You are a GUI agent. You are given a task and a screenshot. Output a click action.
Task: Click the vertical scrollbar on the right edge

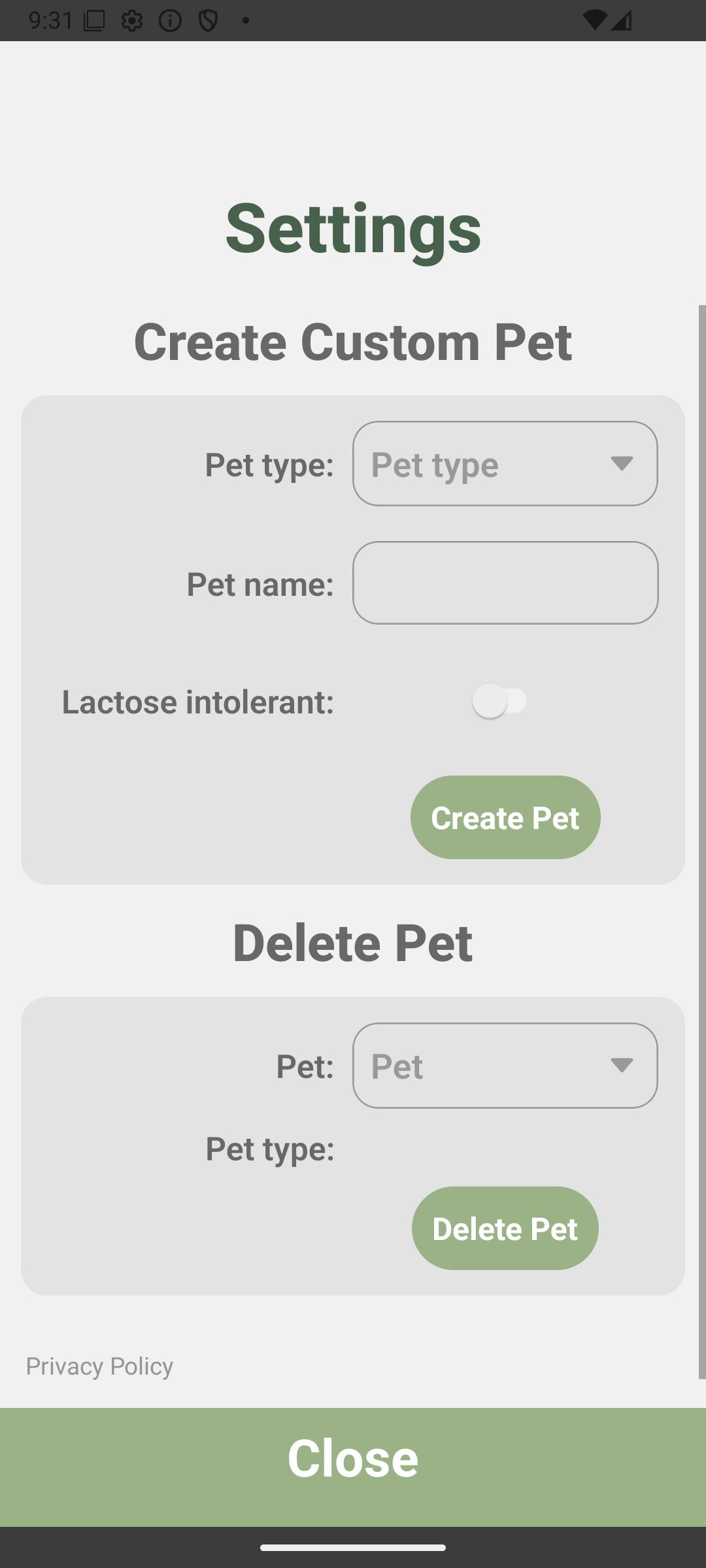(x=701, y=841)
